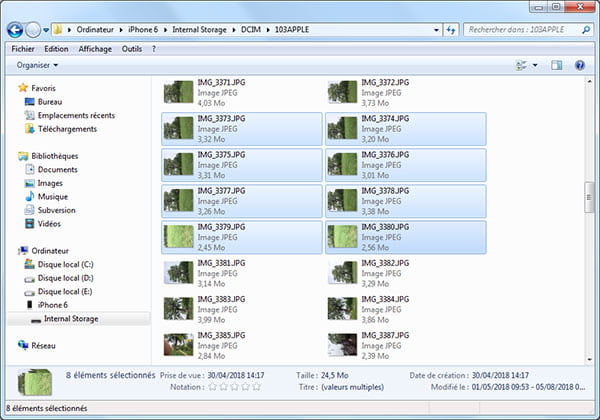The width and height of the screenshot is (600, 420).
Task: Open the Help question mark icon
Action: coord(579,66)
